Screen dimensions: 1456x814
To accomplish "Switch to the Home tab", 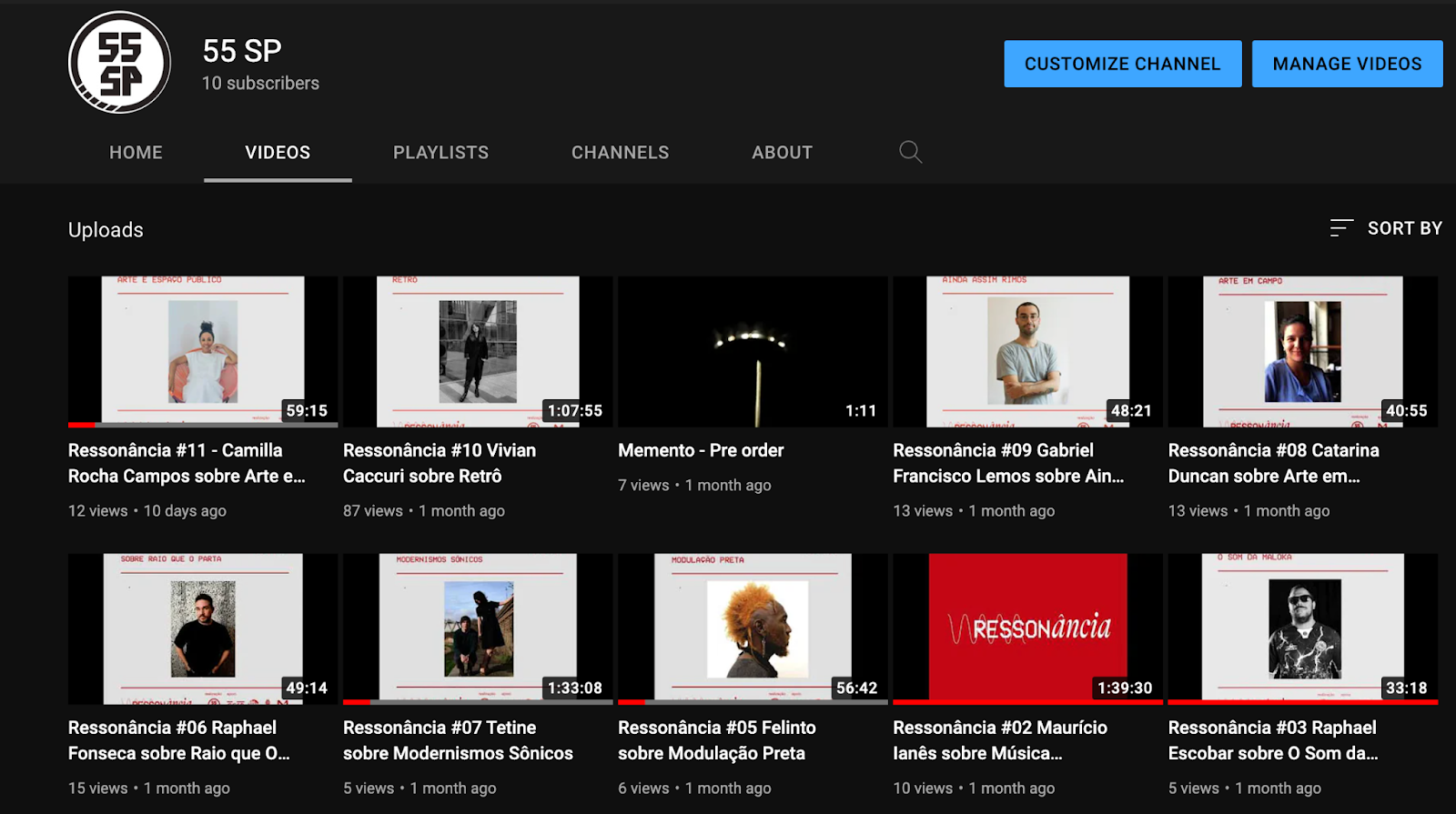I will [x=136, y=153].
